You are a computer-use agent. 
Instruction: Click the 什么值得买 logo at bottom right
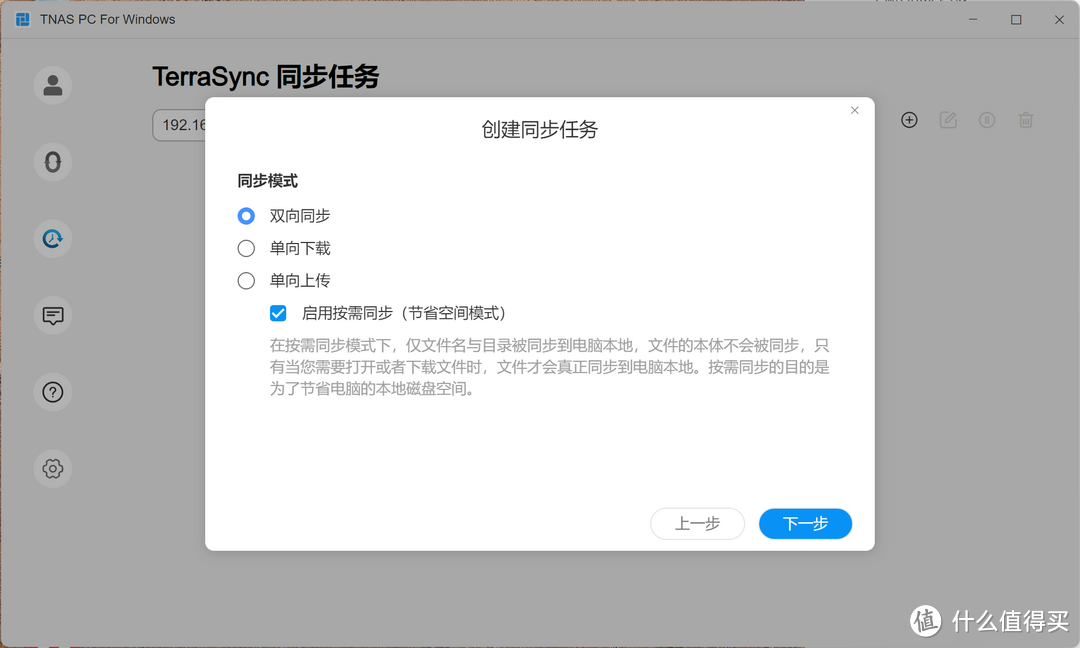(x=990, y=621)
